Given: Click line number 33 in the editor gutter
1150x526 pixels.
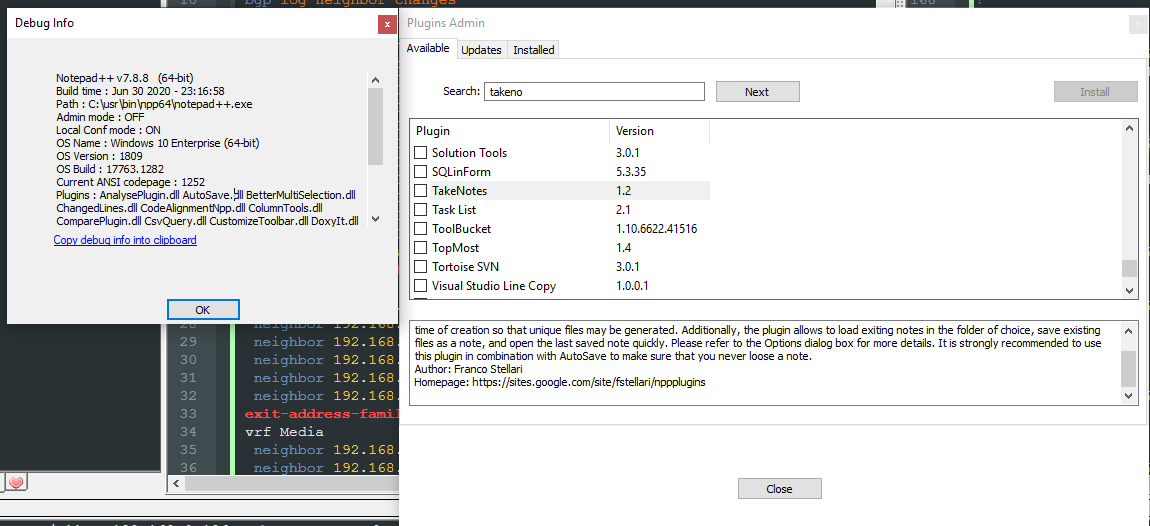Looking at the screenshot, I should [188, 414].
